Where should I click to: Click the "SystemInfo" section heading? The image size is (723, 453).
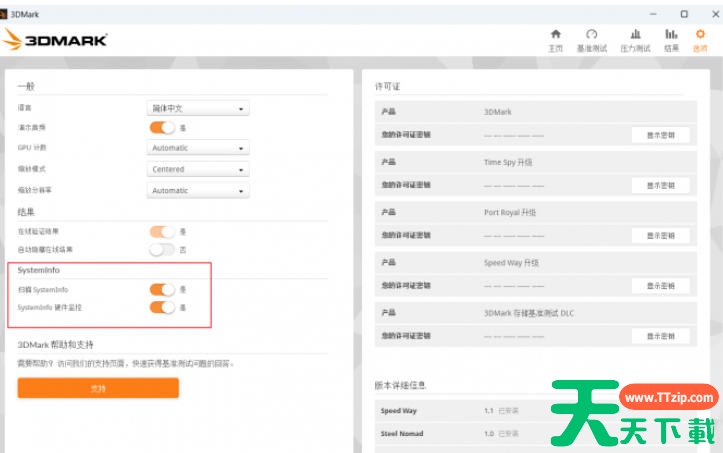pos(39,270)
